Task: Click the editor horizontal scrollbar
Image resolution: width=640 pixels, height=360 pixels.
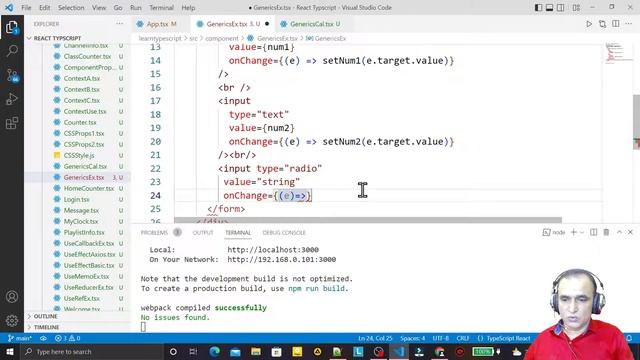Action: (x=368, y=220)
